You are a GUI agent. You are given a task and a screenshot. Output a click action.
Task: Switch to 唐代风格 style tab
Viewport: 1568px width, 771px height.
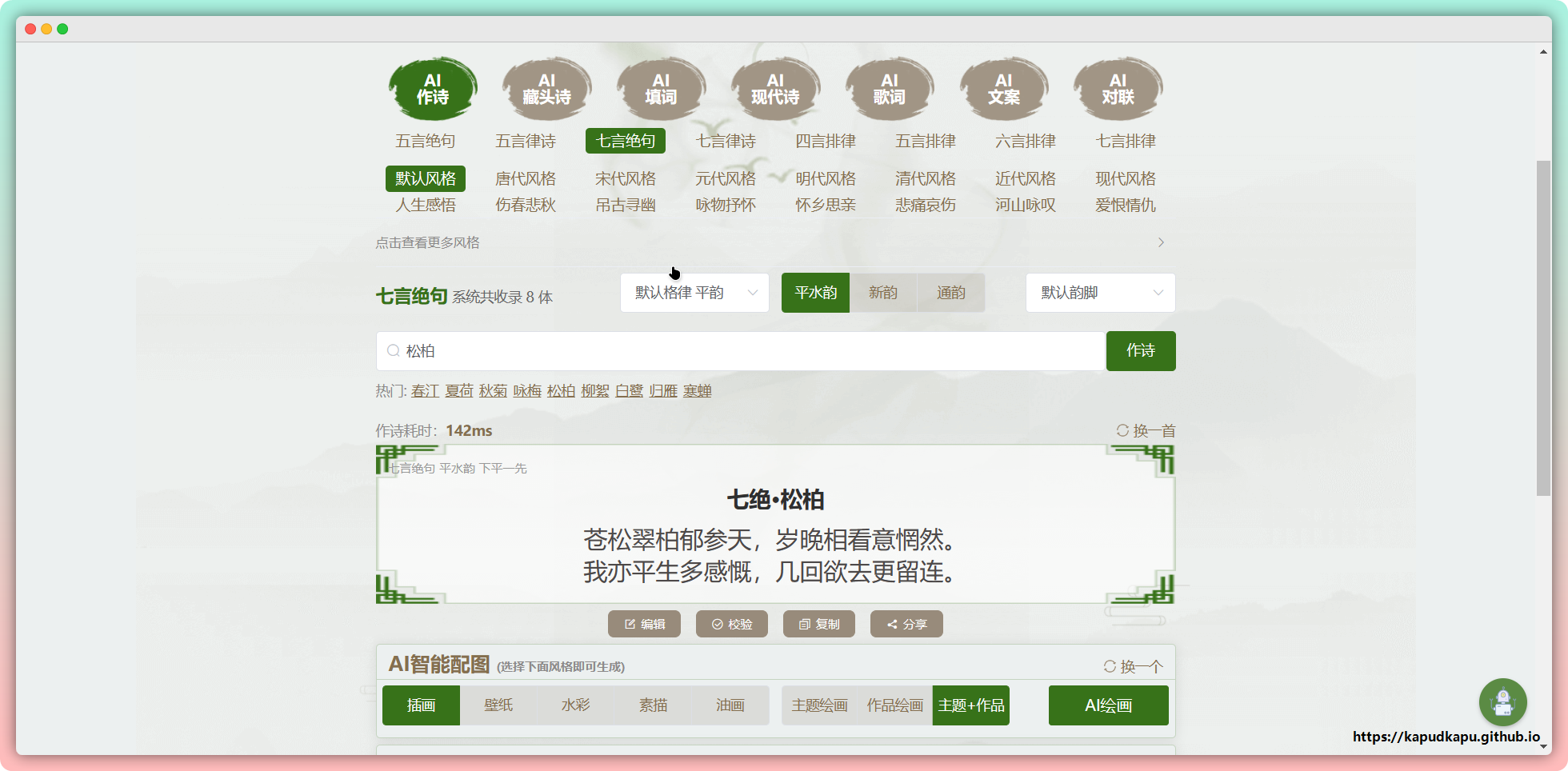[x=526, y=178]
